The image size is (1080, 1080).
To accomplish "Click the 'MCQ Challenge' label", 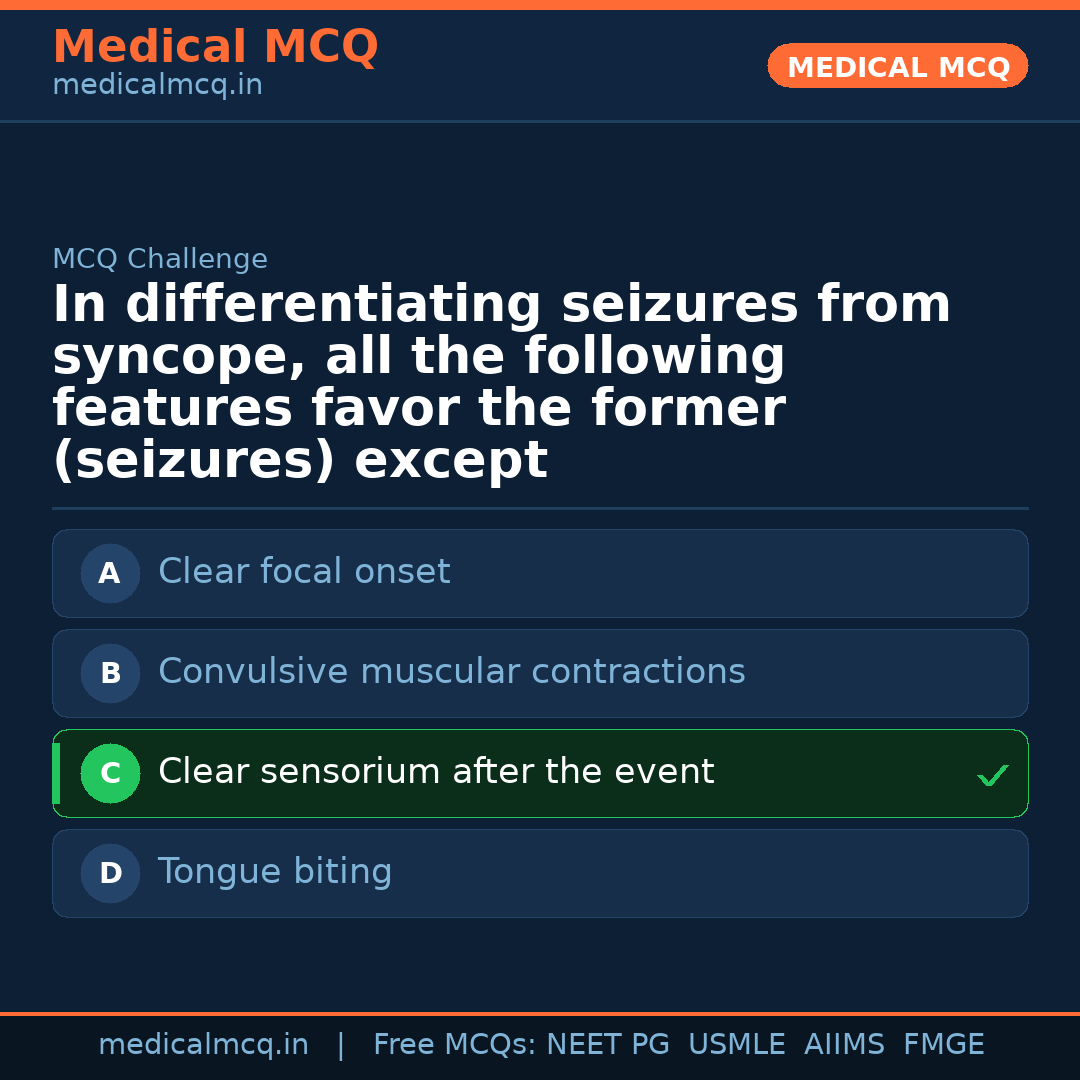I will coord(160,260).
